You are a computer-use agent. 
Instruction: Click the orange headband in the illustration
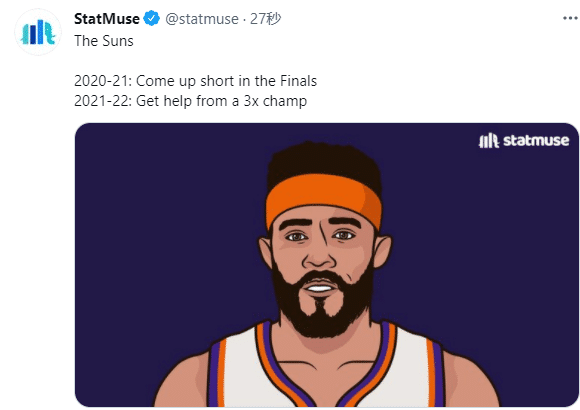tap(323, 199)
